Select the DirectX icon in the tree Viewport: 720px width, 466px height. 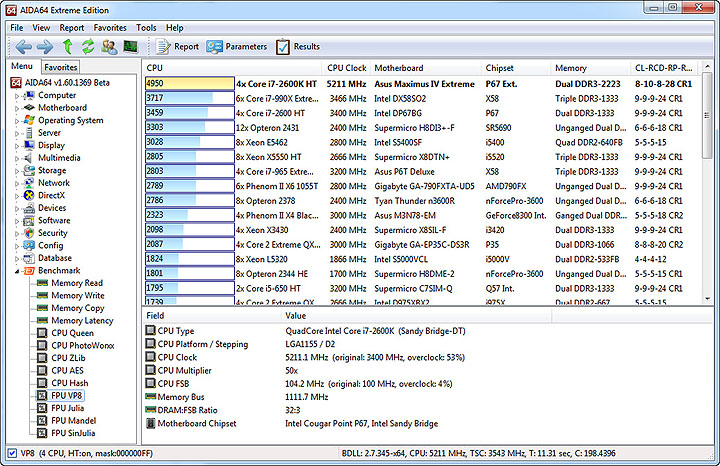pos(29,195)
